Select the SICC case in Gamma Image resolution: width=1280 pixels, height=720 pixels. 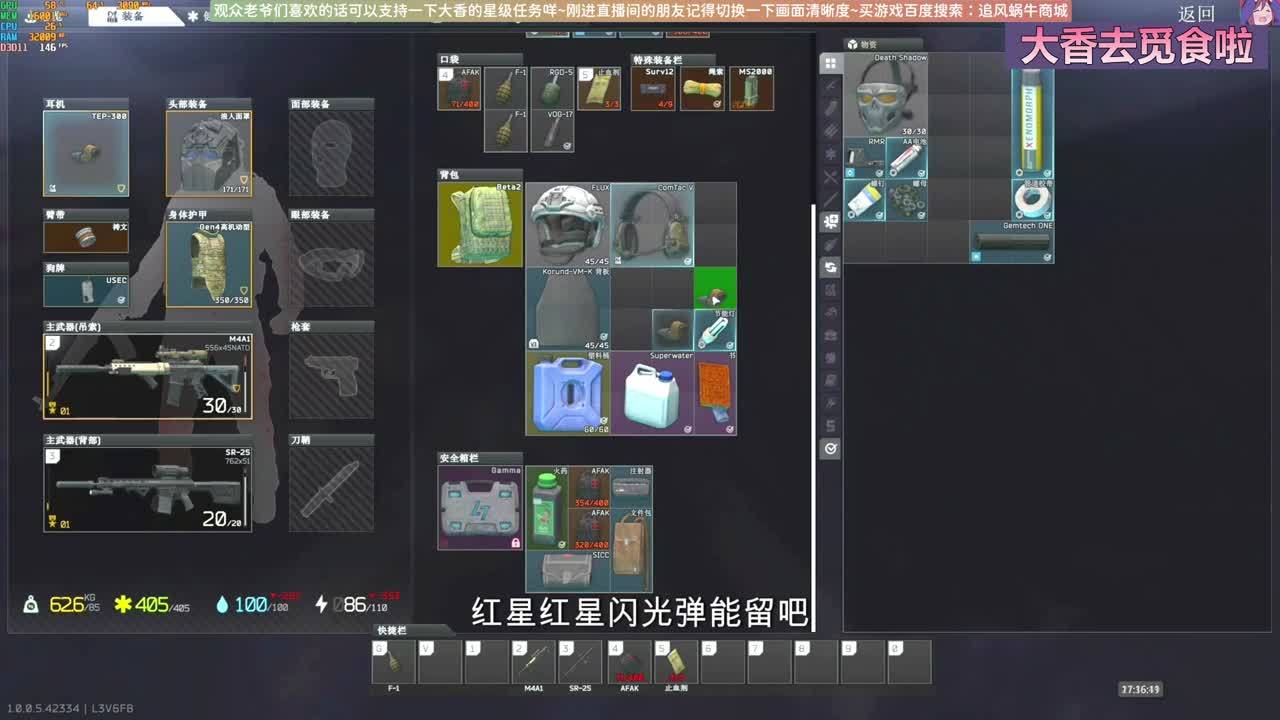[x=568, y=571]
